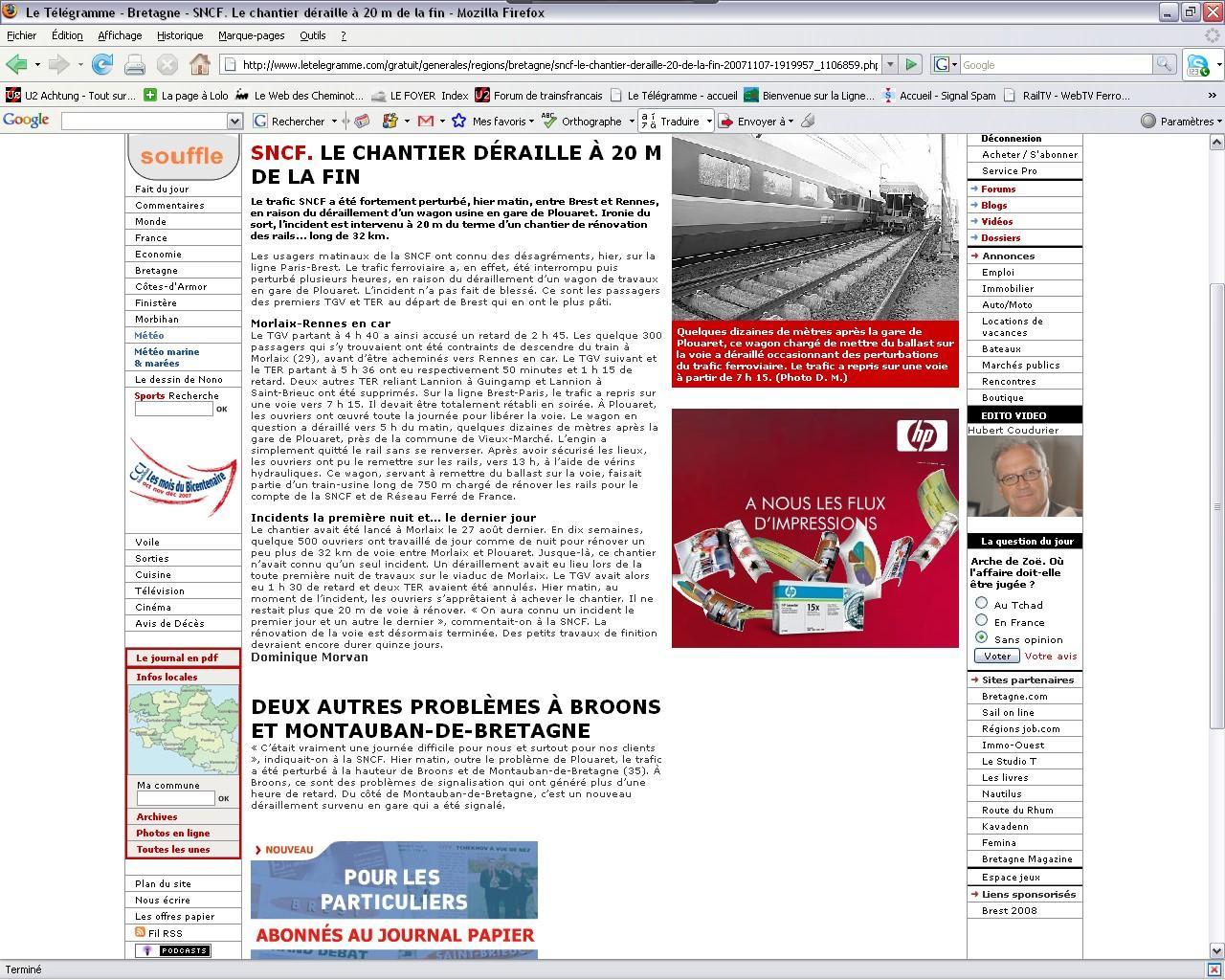Image resolution: width=1225 pixels, height=980 pixels.
Task: Click the green Back arrow button
Action: [x=16, y=64]
